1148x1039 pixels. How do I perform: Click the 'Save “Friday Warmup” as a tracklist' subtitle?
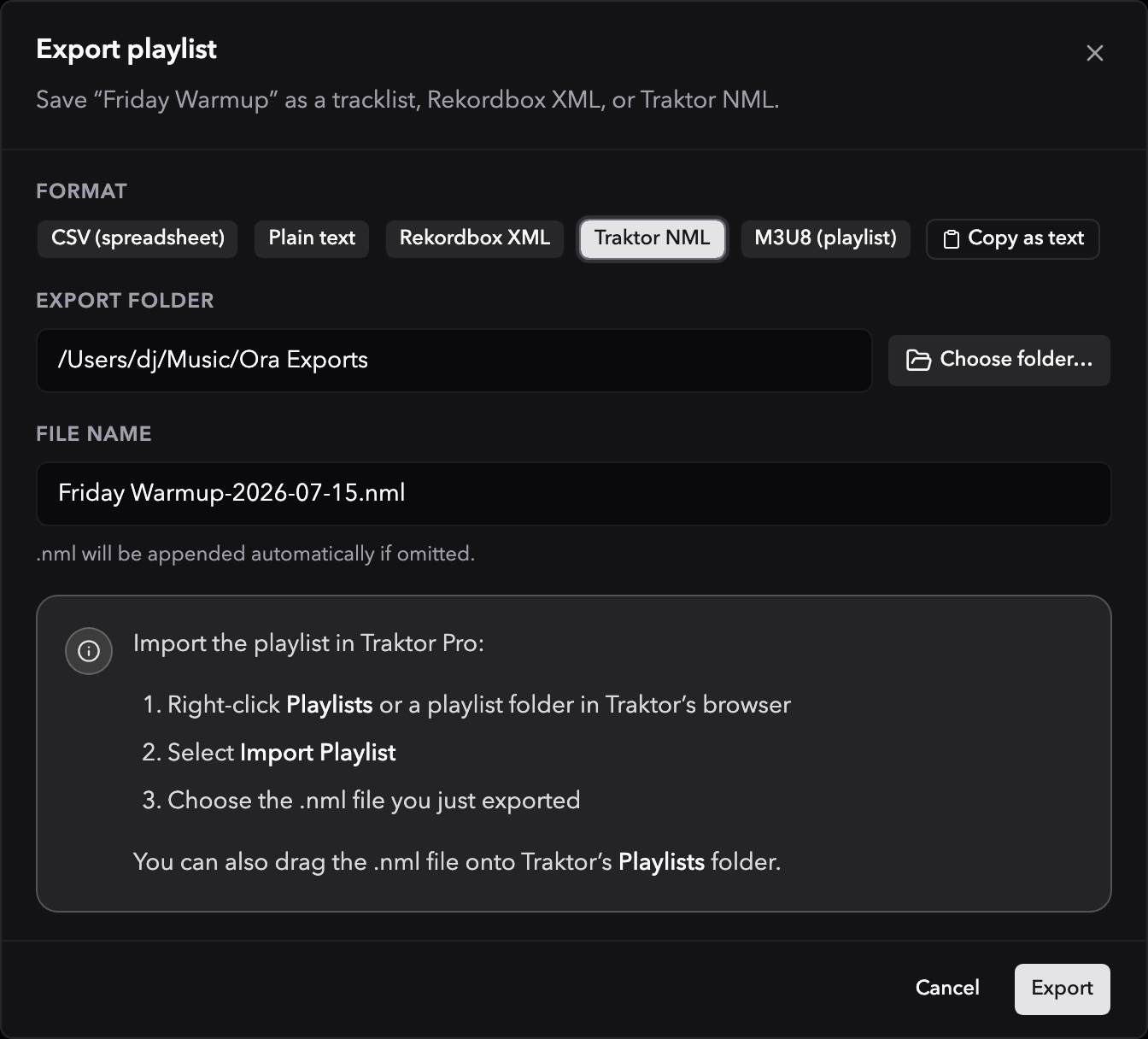pos(407,100)
